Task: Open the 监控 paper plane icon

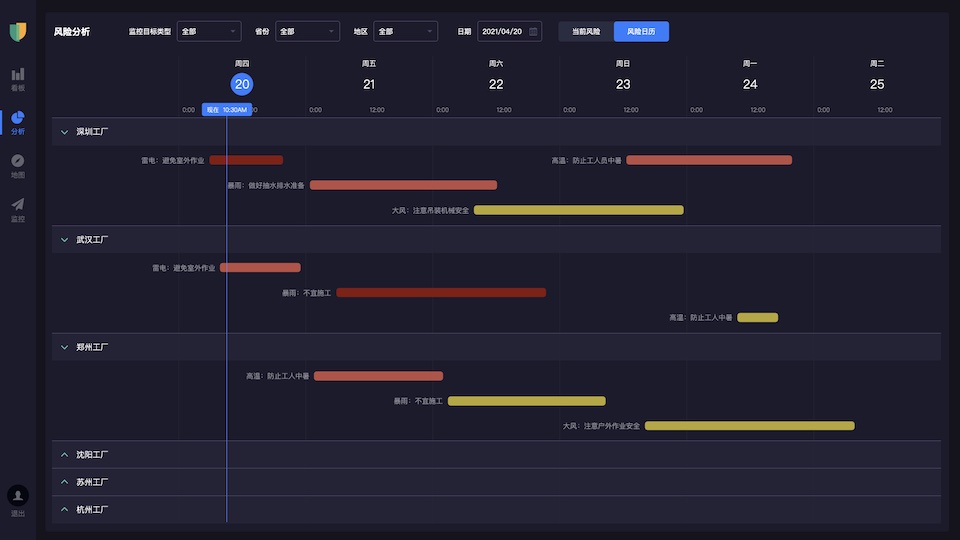Action: pyautogui.click(x=18, y=205)
